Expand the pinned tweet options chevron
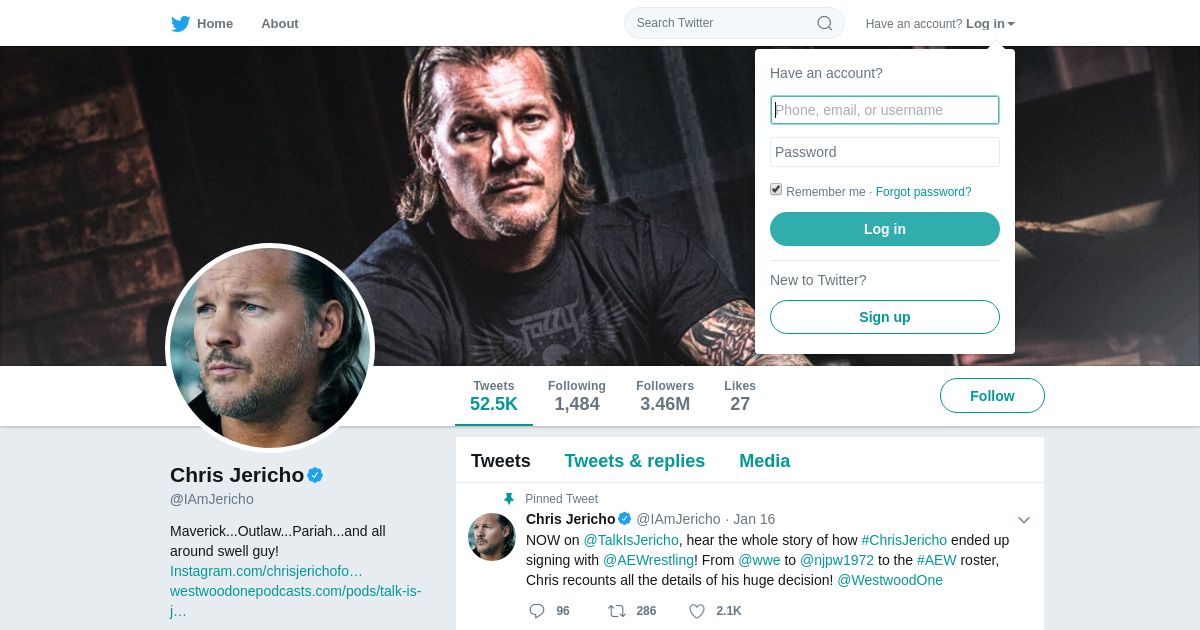This screenshot has height=630, width=1200. 1023,520
